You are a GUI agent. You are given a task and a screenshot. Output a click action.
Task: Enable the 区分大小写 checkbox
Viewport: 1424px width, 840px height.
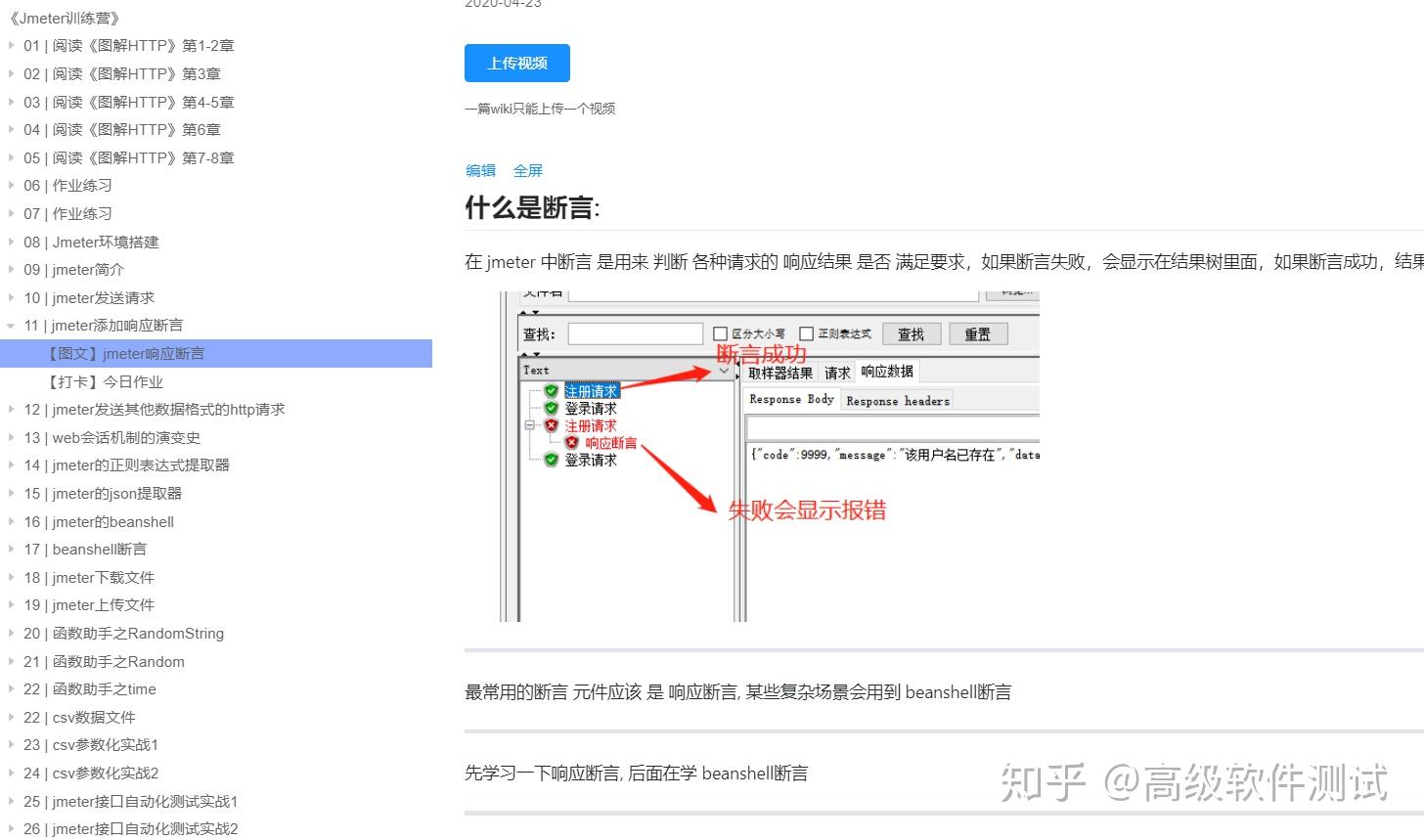pyautogui.click(x=719, y=332)
